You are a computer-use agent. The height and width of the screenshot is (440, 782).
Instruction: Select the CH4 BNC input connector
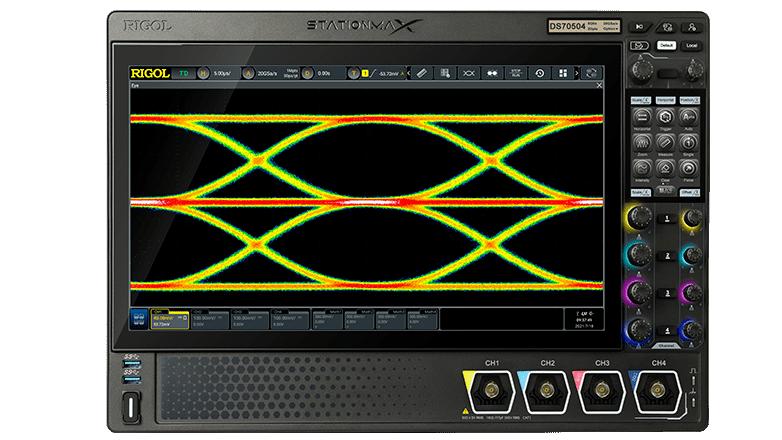(658, 390)
